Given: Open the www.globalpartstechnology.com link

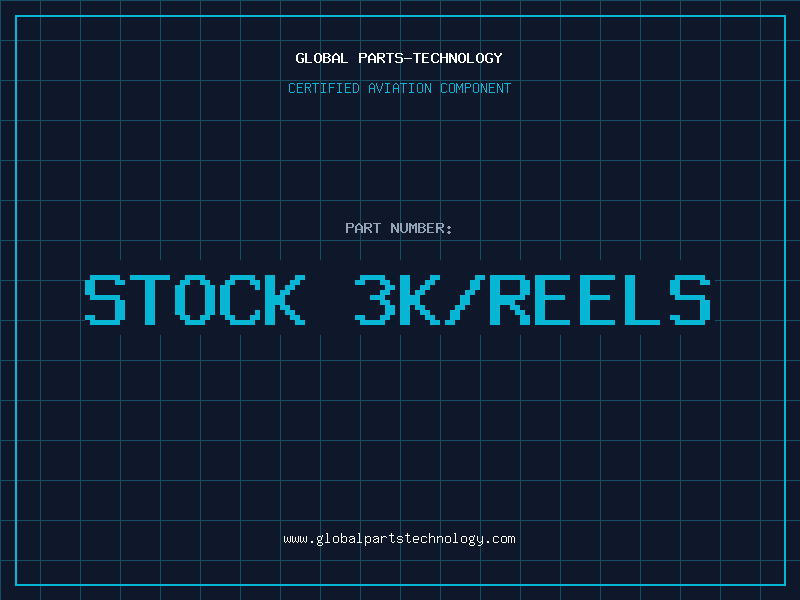Looking at the screenshot, I should [399, 539].
